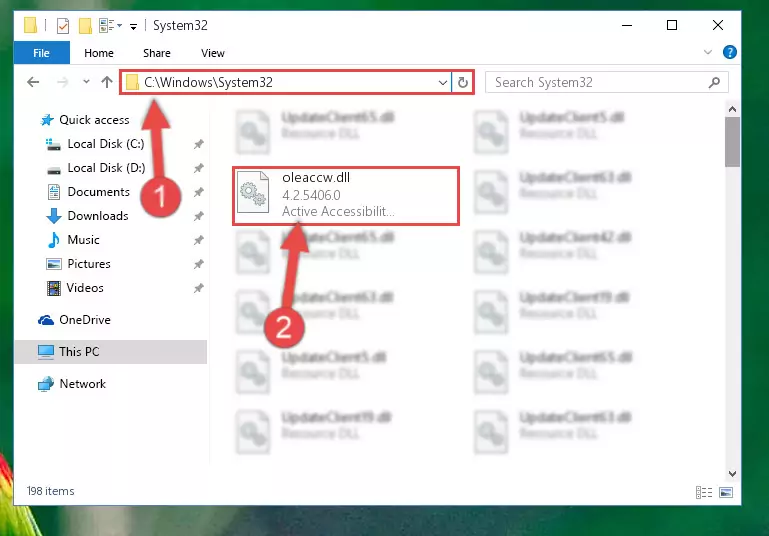
Task: Open Documents from the sidebar
Action: pyautogui.click(x=99, y=192)
